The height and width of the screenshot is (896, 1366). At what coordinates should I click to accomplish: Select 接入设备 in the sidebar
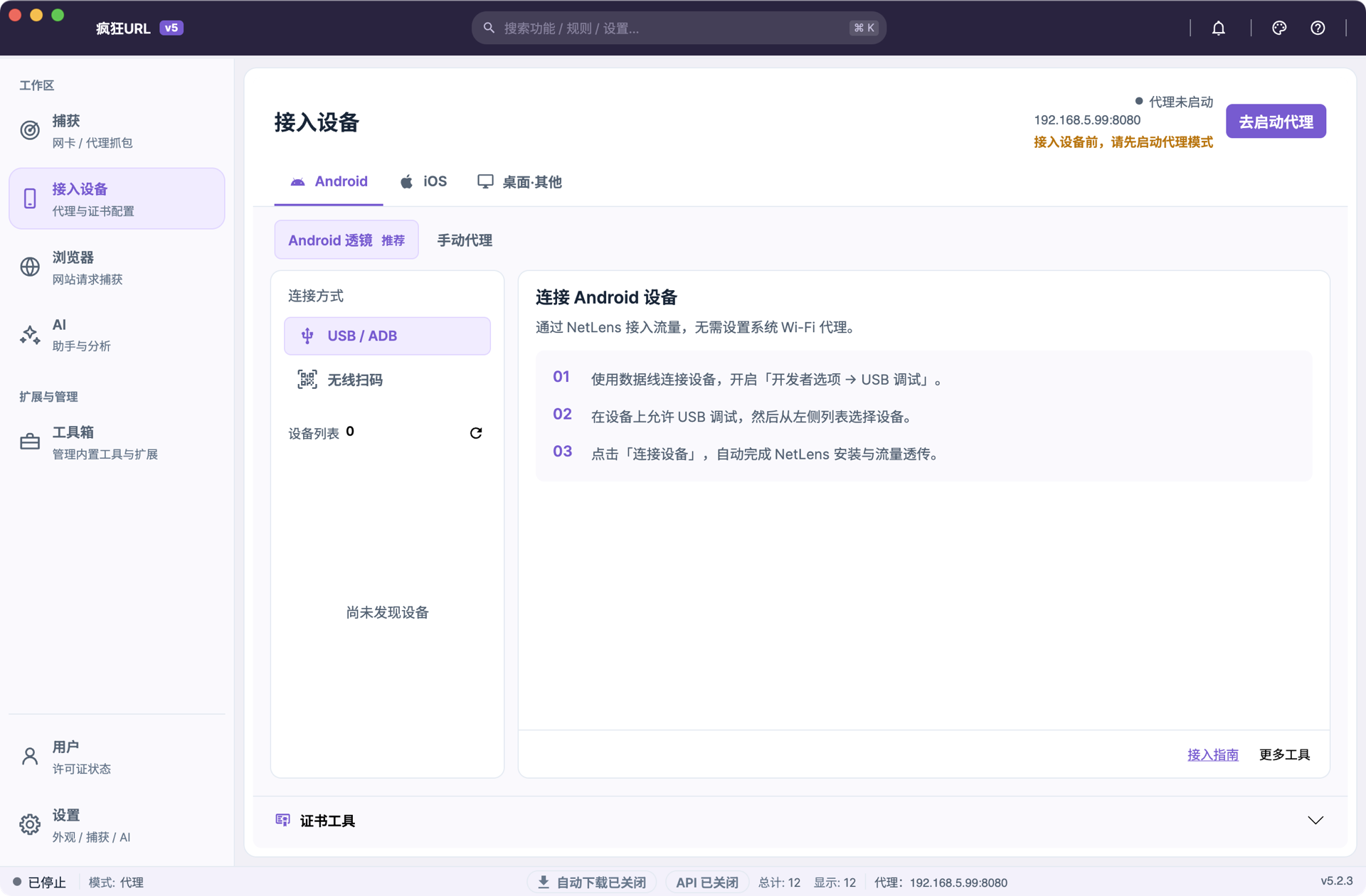click(117, 199)
